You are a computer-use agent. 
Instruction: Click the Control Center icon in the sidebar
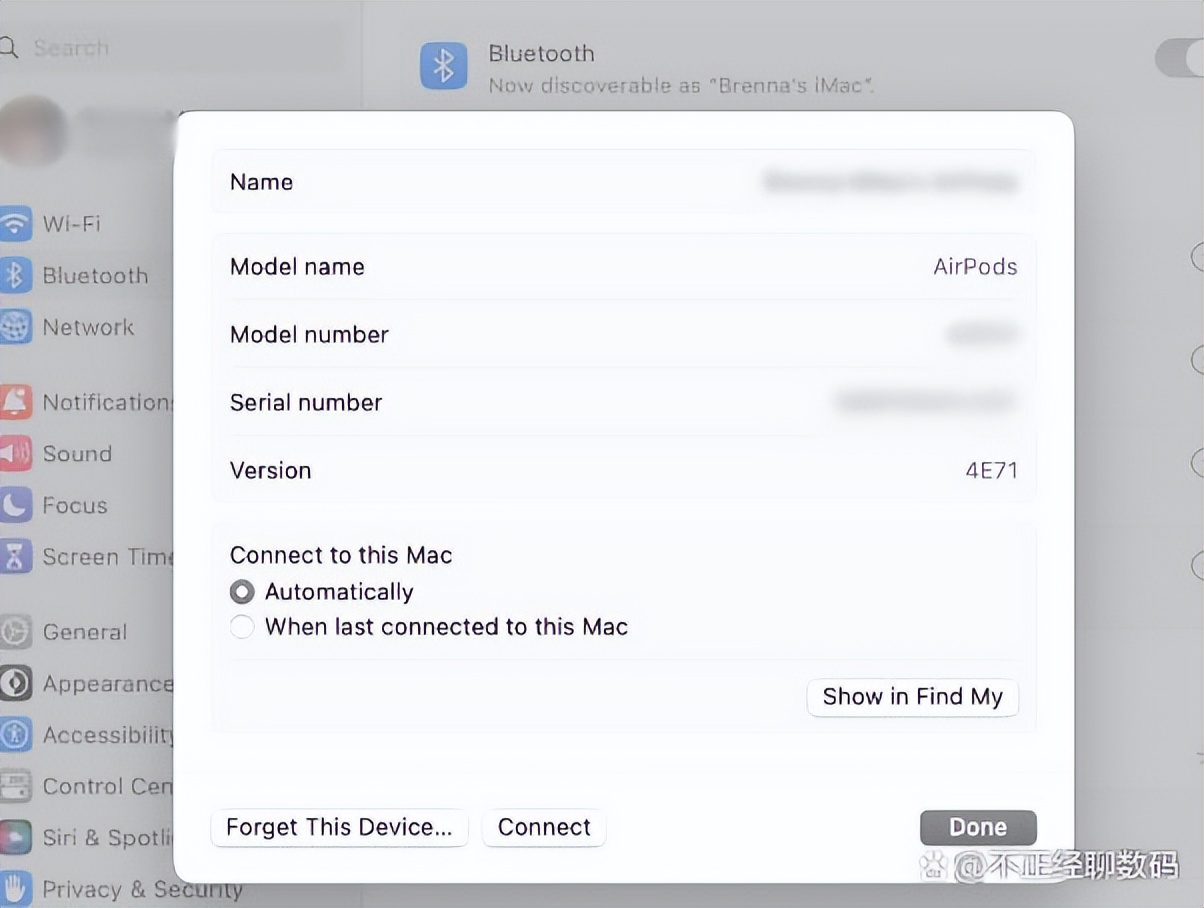[14, 786]
